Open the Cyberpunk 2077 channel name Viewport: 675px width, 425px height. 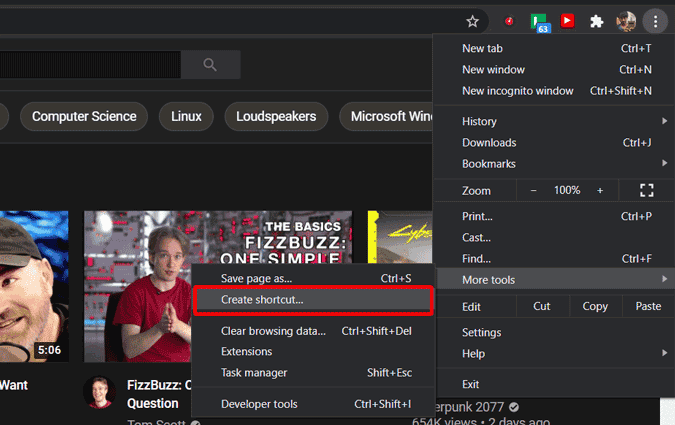(x=469, y=407)
